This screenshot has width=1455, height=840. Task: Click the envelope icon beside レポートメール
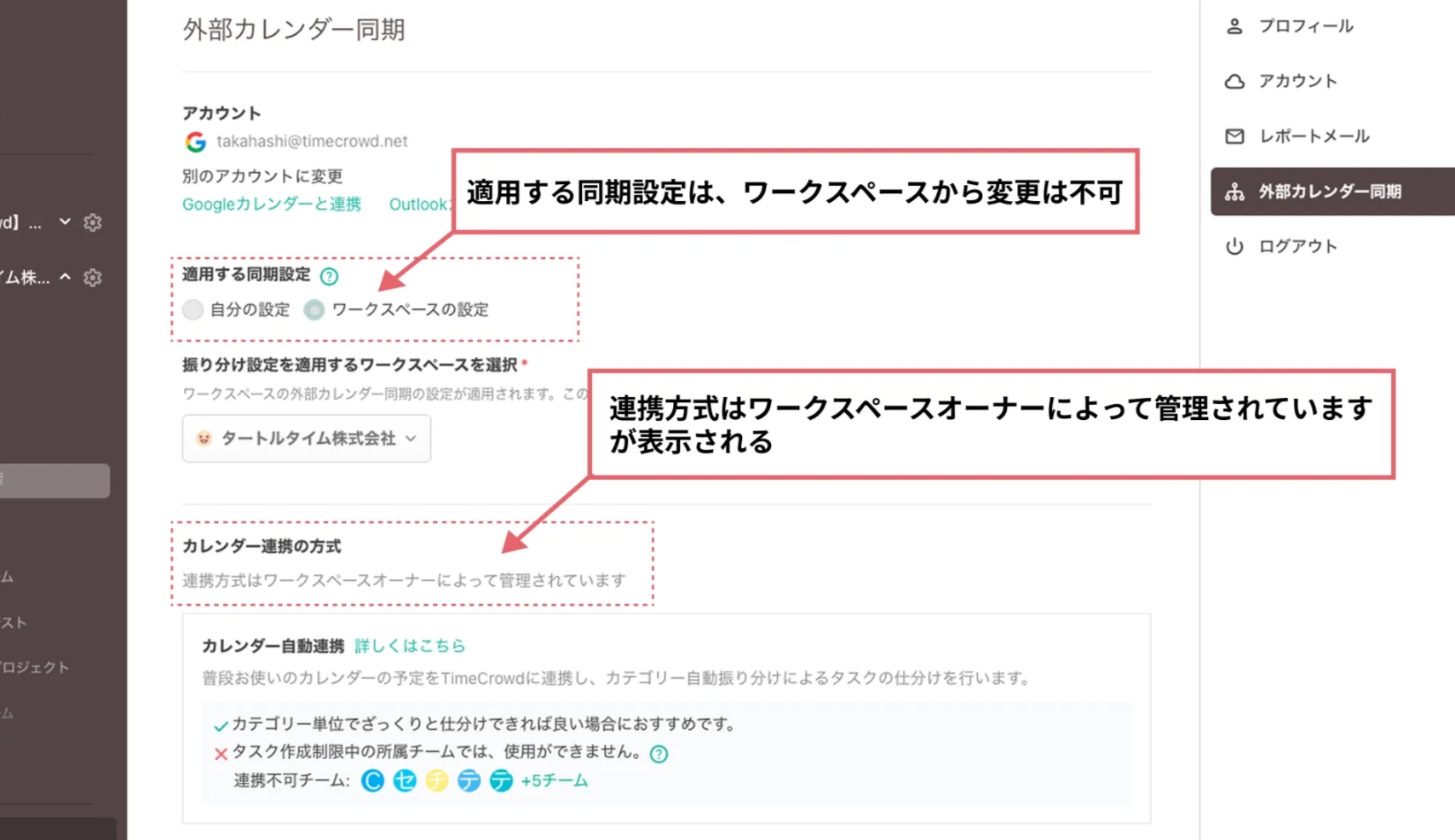point(1234,135)
